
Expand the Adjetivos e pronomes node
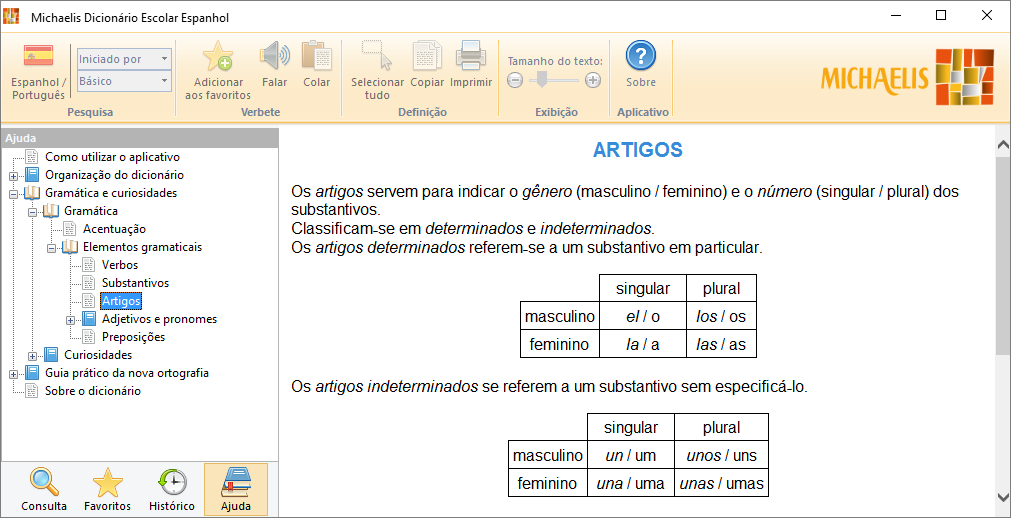coord(70,320)
